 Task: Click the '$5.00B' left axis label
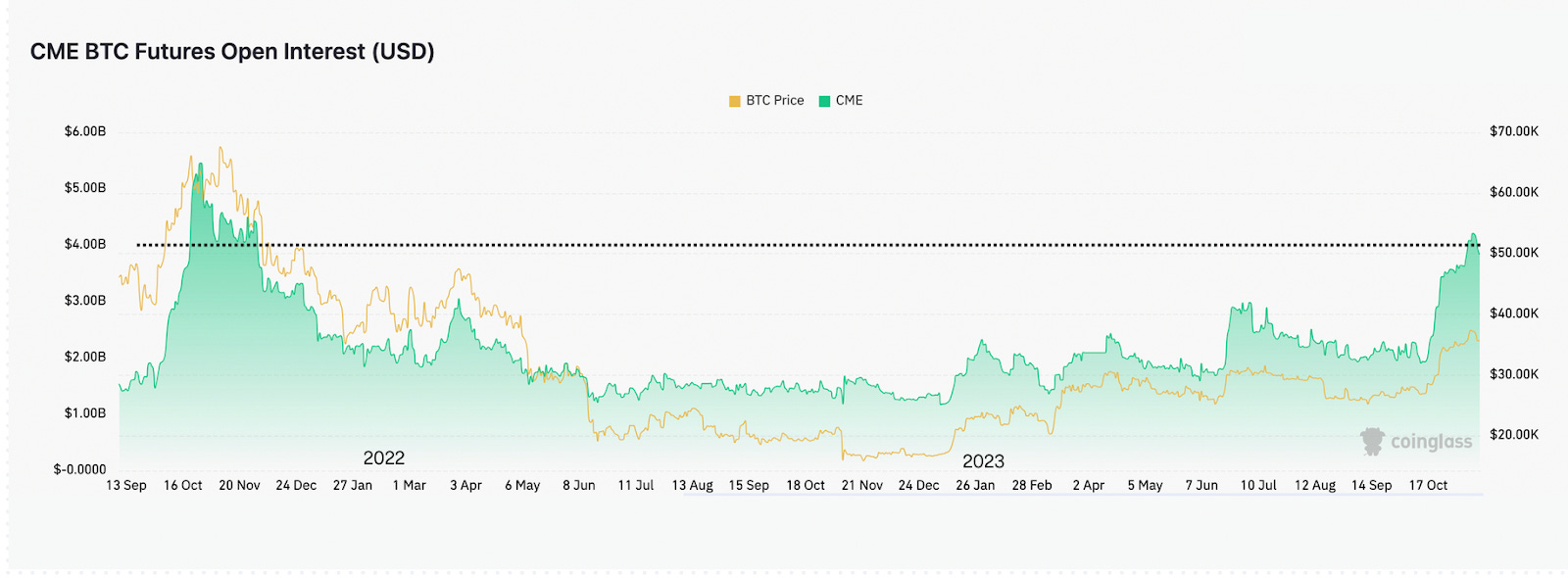85,188
